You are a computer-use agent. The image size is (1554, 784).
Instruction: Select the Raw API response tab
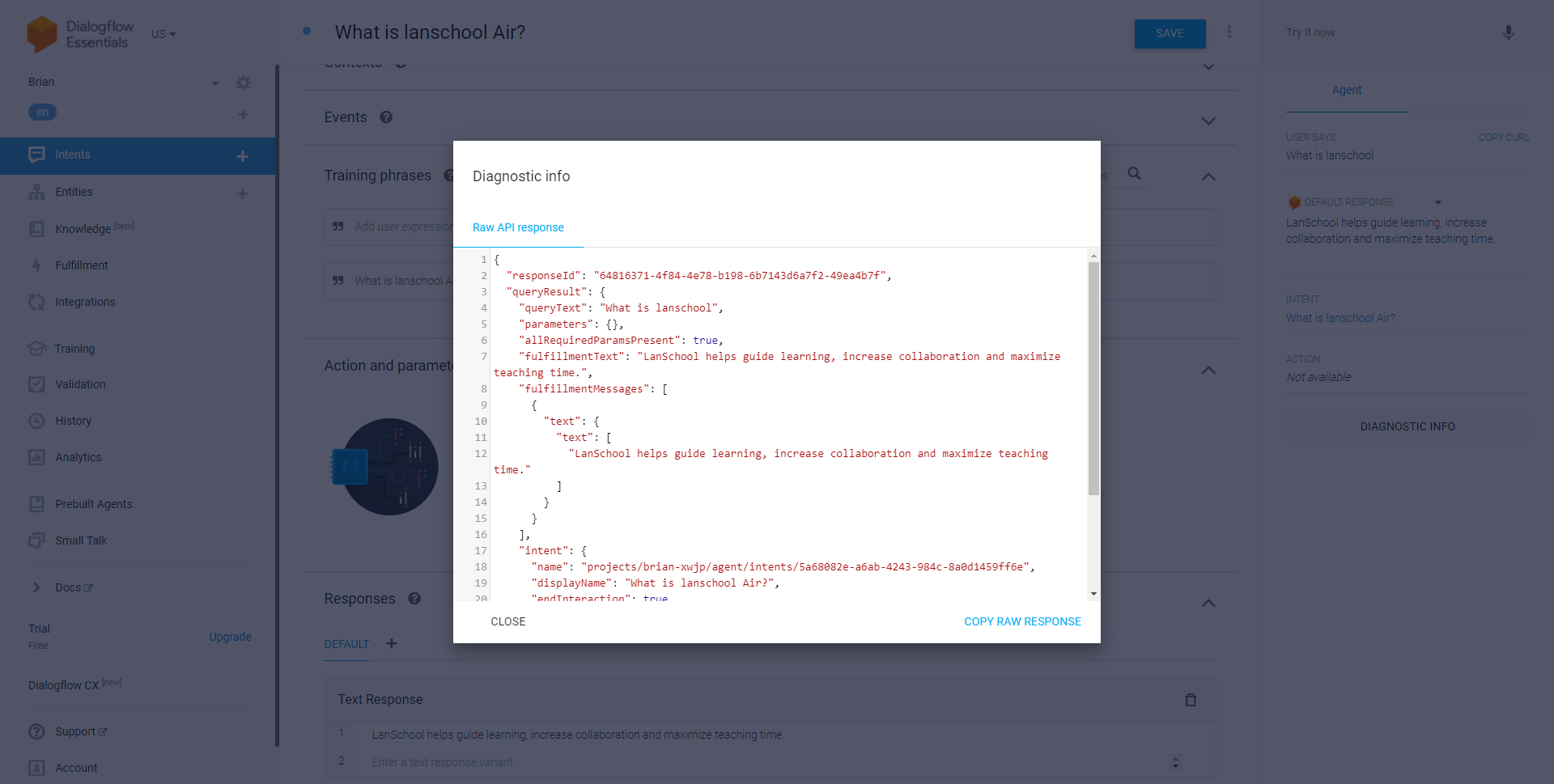click(x=518, y=227)
